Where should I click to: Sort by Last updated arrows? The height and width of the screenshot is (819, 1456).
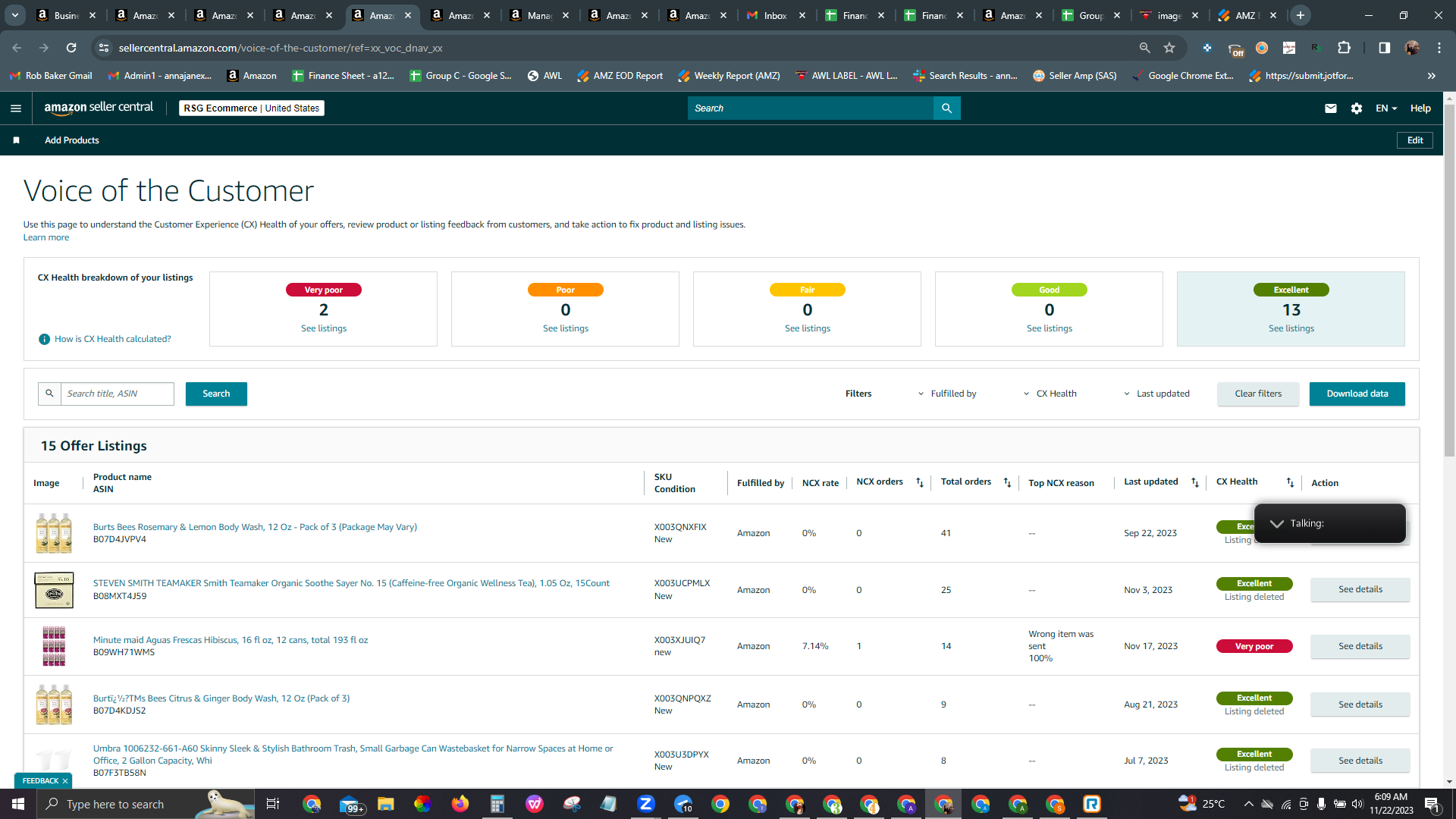pos(1195,482)
